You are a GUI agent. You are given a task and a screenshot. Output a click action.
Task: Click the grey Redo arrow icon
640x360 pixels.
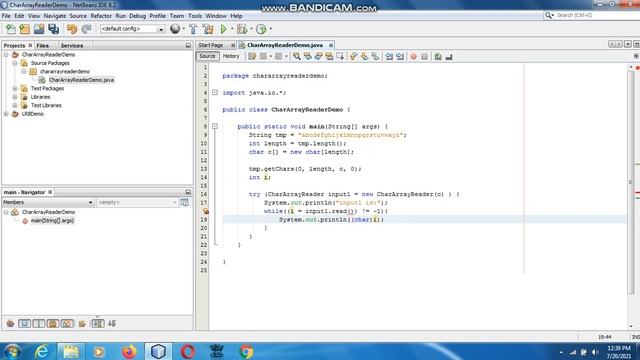(x=86, y=29)
